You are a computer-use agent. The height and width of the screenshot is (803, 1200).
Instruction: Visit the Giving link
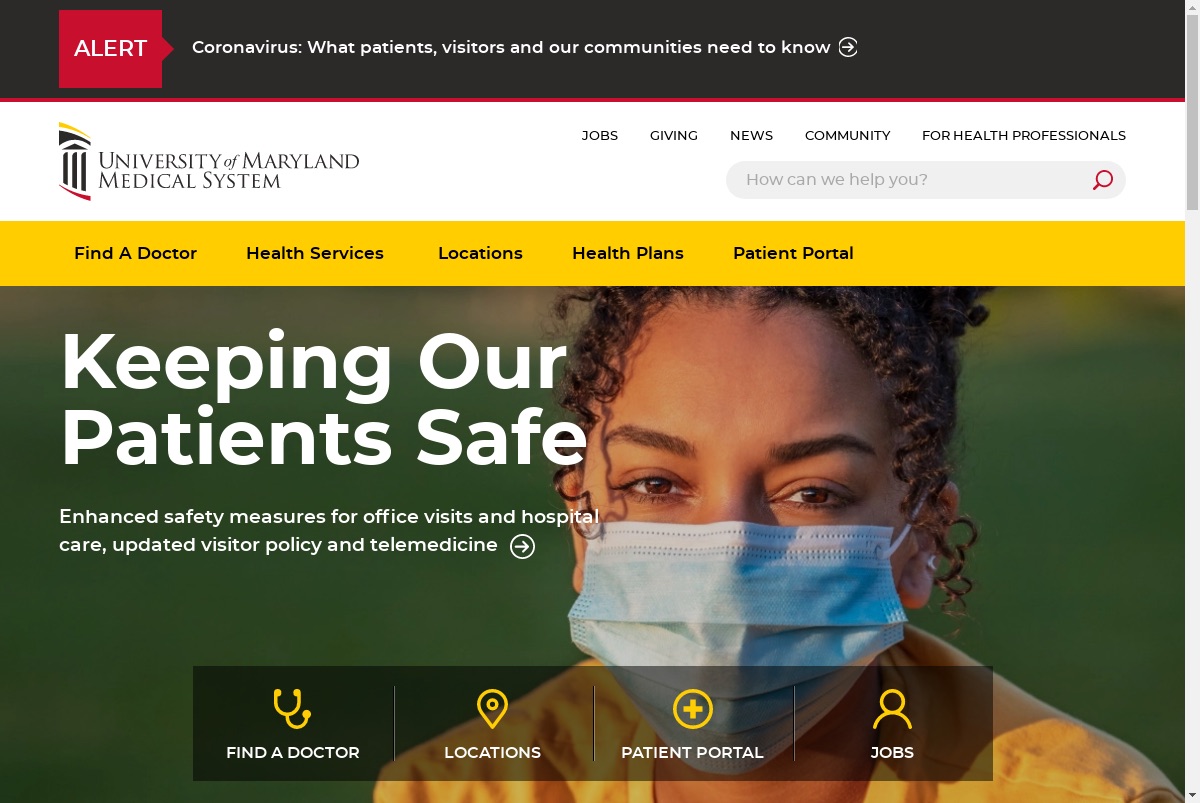click(674, 135)
